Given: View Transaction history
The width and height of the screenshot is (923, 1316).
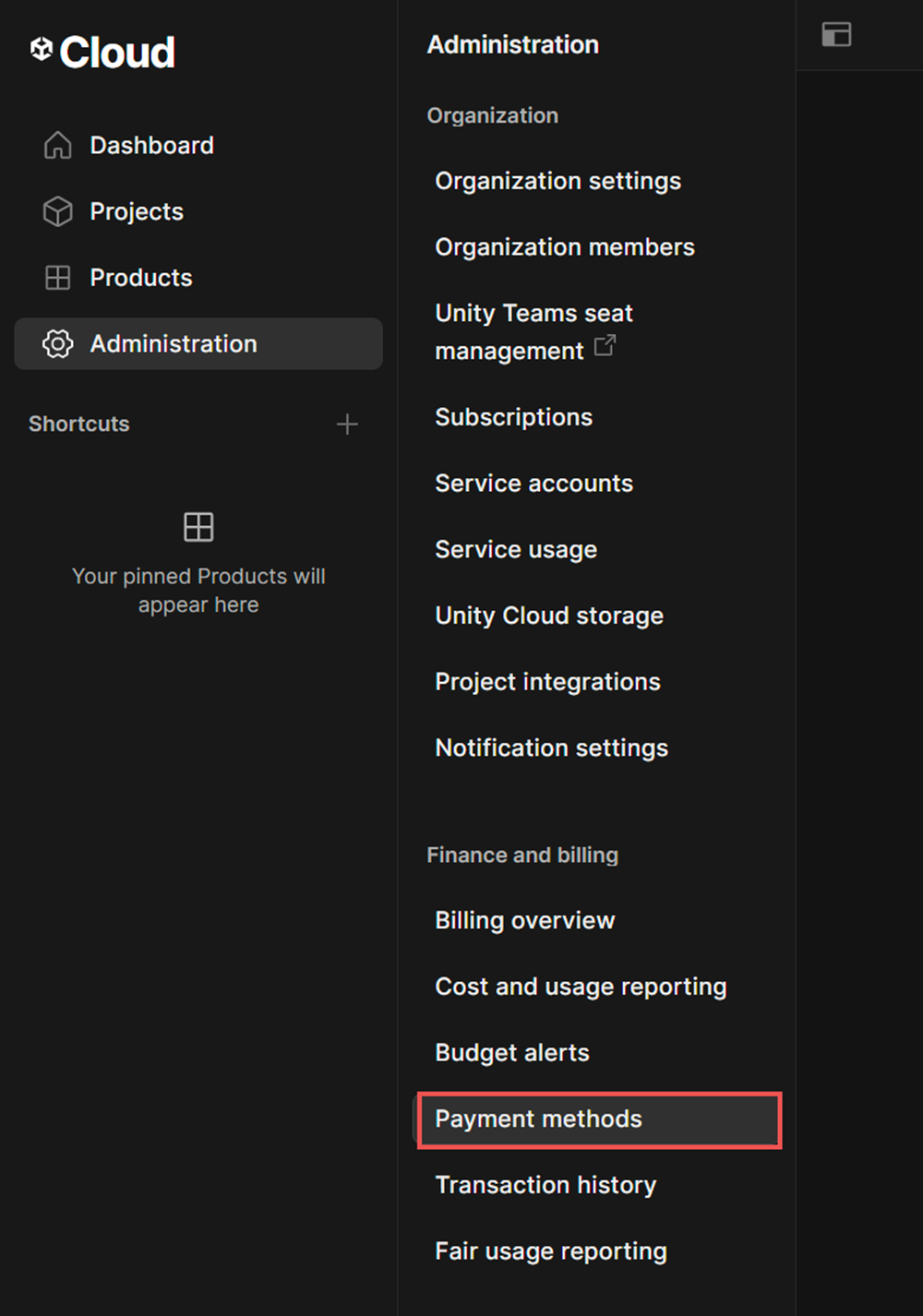Looking at the screenshot, I should click(545, 1185).
